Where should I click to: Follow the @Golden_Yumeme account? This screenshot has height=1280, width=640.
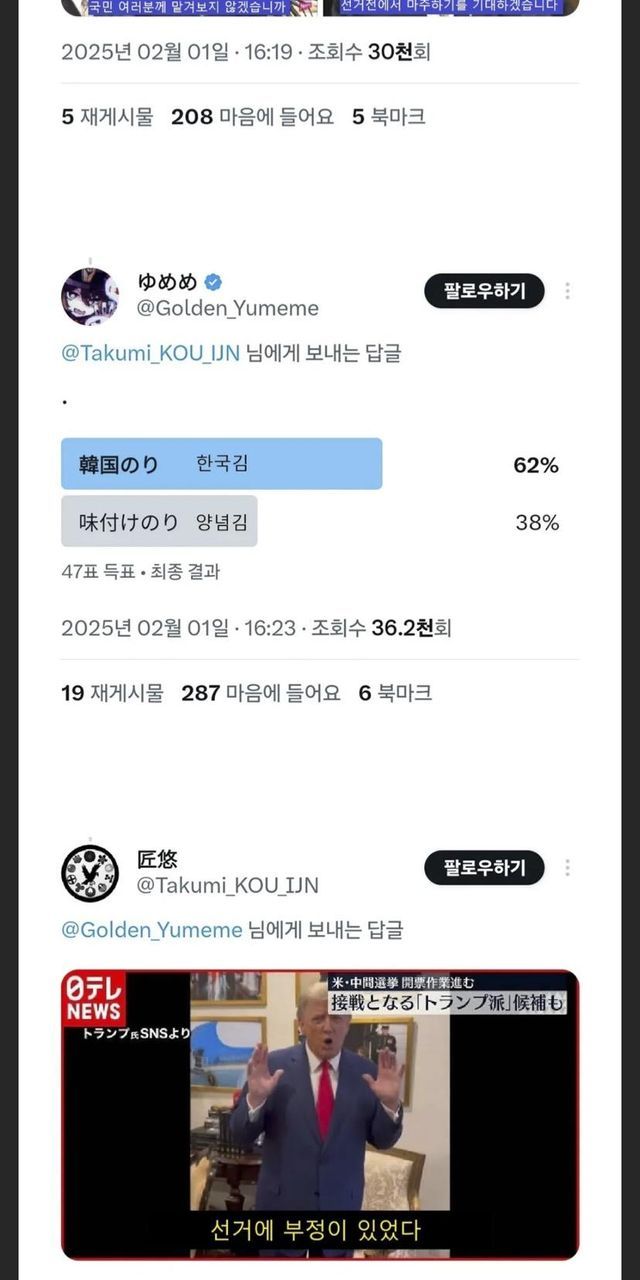tap(484, 291)
